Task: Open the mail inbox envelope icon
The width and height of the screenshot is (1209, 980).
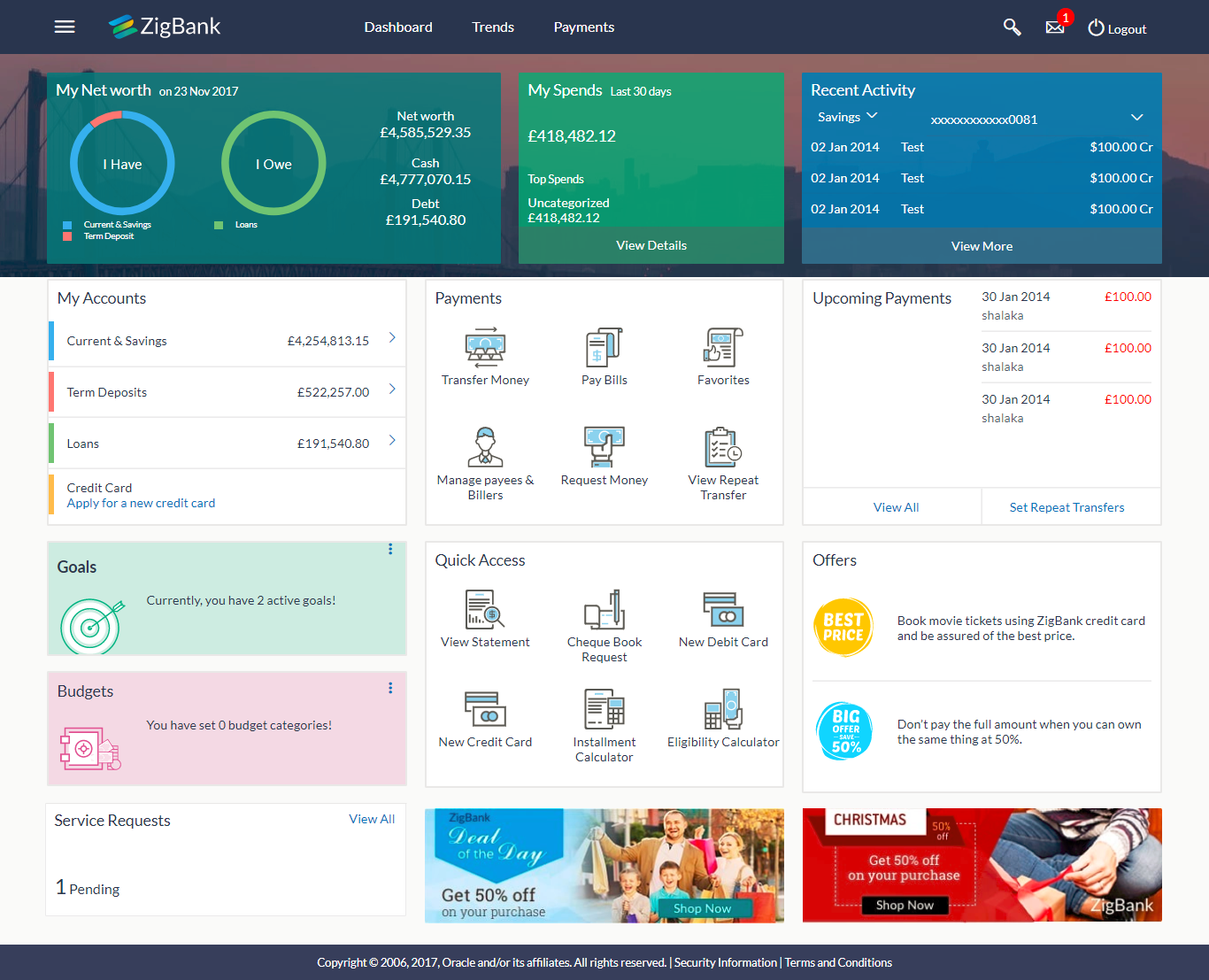Action: pyautogui.click(x=1055, y=27)
